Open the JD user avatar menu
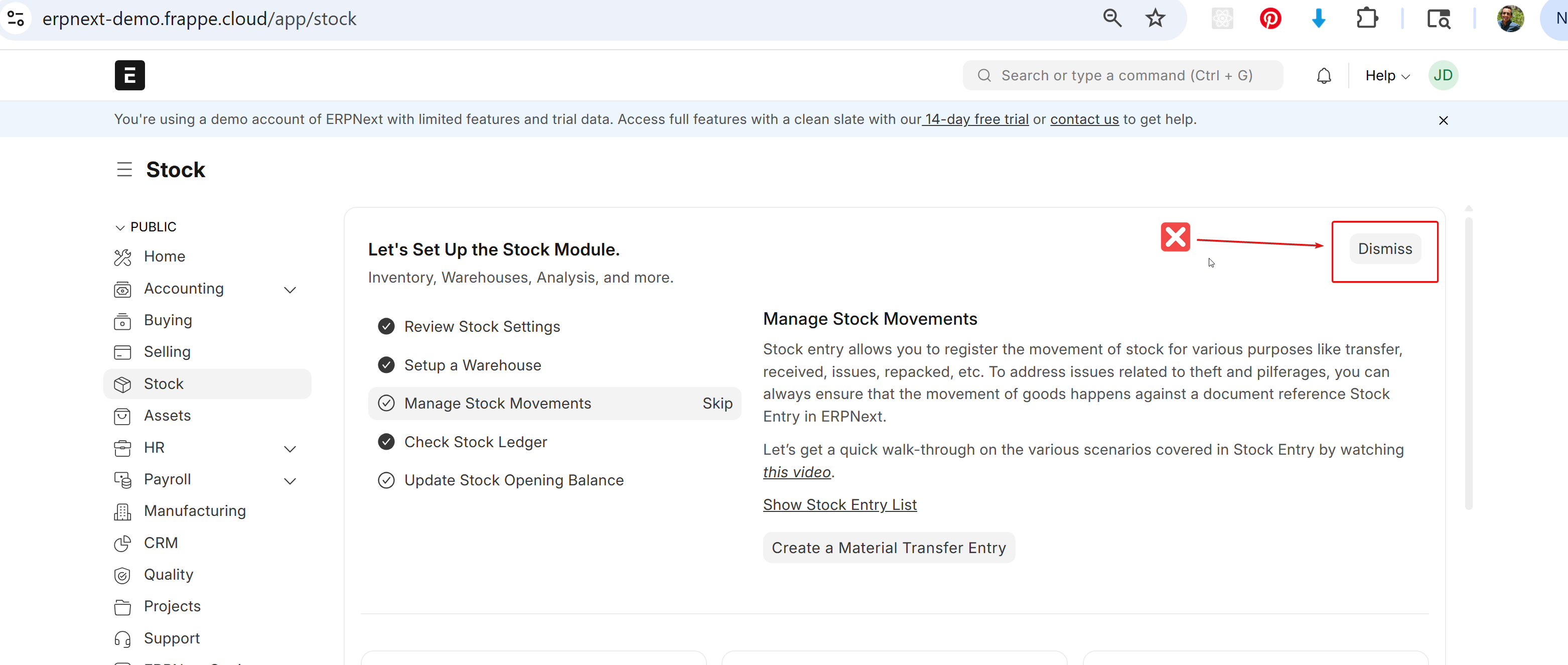Viewport: 1568px width, 665px height. (x=1443, y=75)
